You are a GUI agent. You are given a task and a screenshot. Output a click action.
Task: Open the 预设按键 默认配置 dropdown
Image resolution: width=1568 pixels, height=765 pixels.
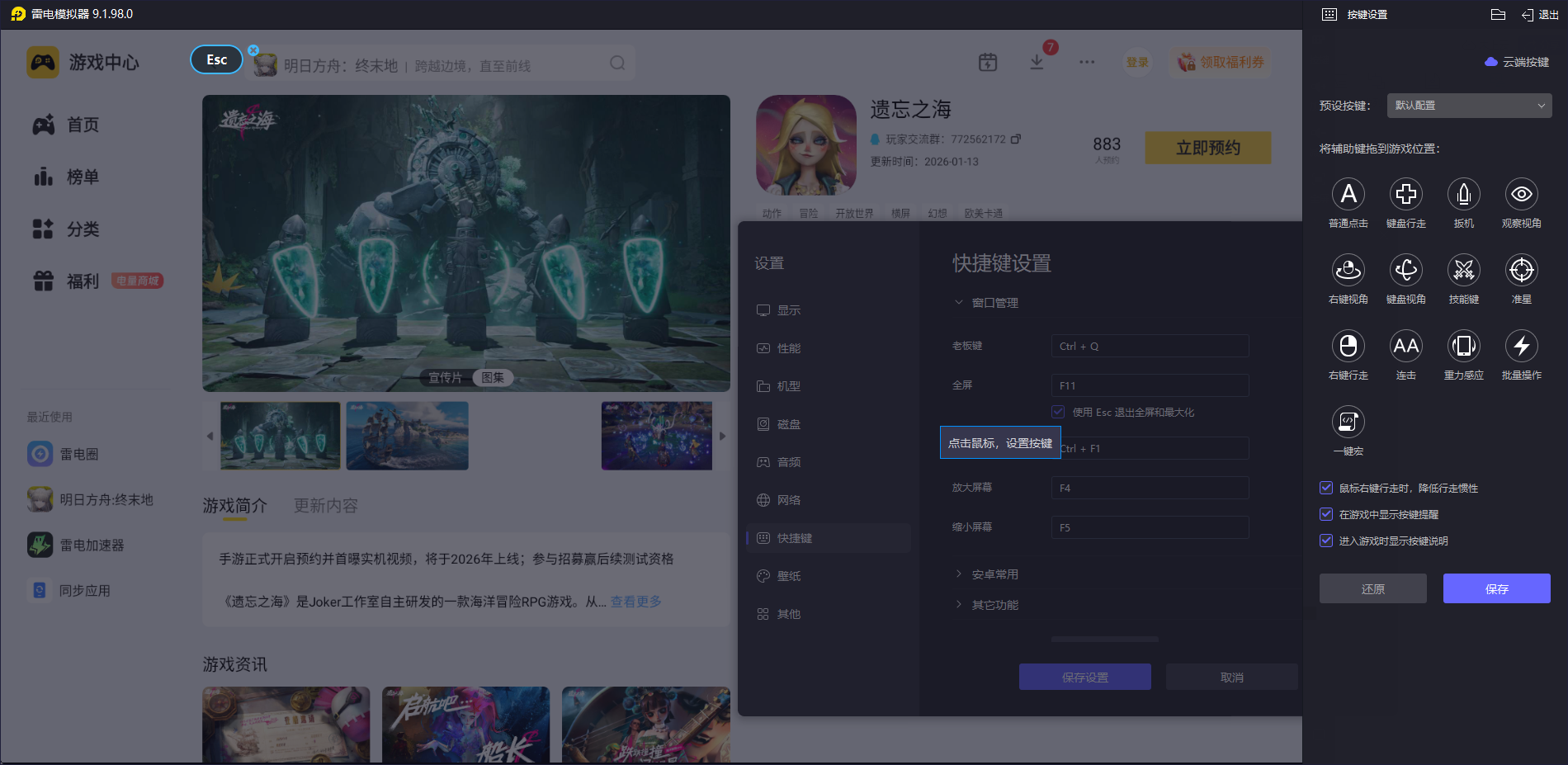1469,106
